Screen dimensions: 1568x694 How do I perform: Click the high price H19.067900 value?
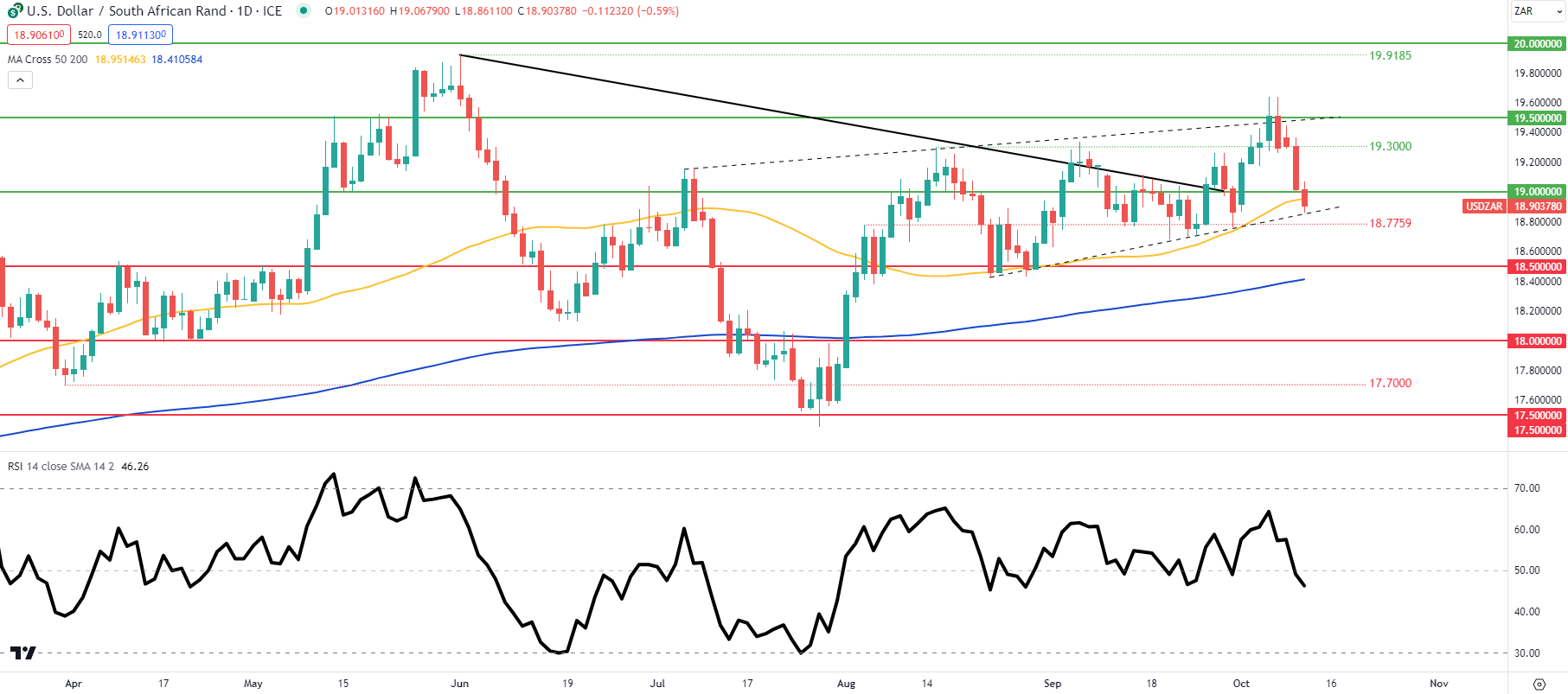[419, 11]
